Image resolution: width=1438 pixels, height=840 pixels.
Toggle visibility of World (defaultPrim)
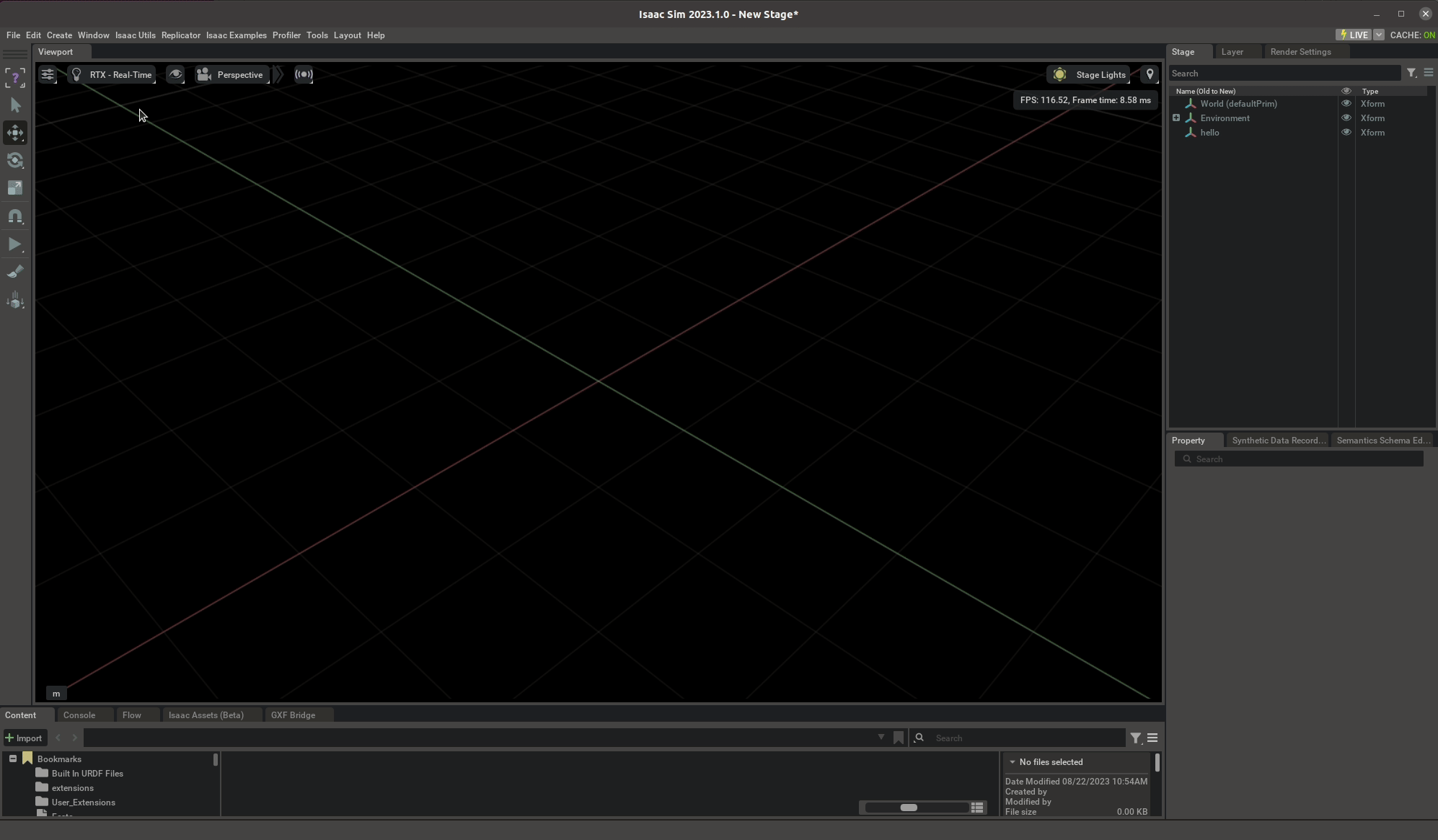coord(1346,104)
